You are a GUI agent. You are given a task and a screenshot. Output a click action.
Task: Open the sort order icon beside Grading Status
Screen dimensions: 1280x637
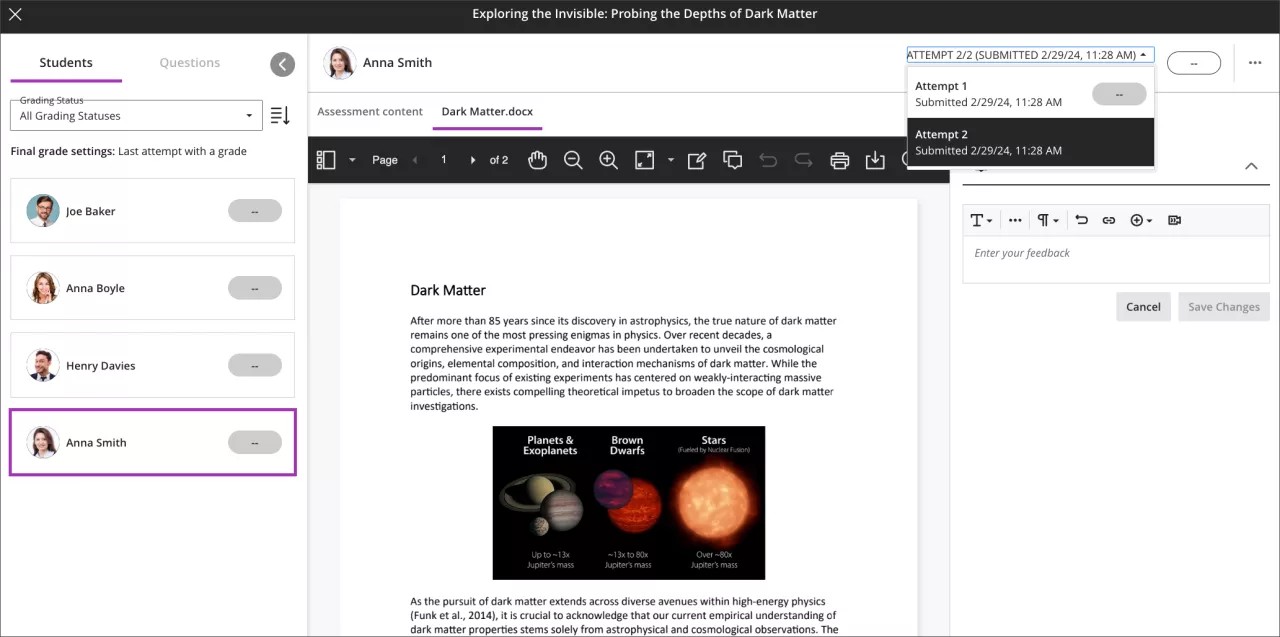tap(280, 114)
